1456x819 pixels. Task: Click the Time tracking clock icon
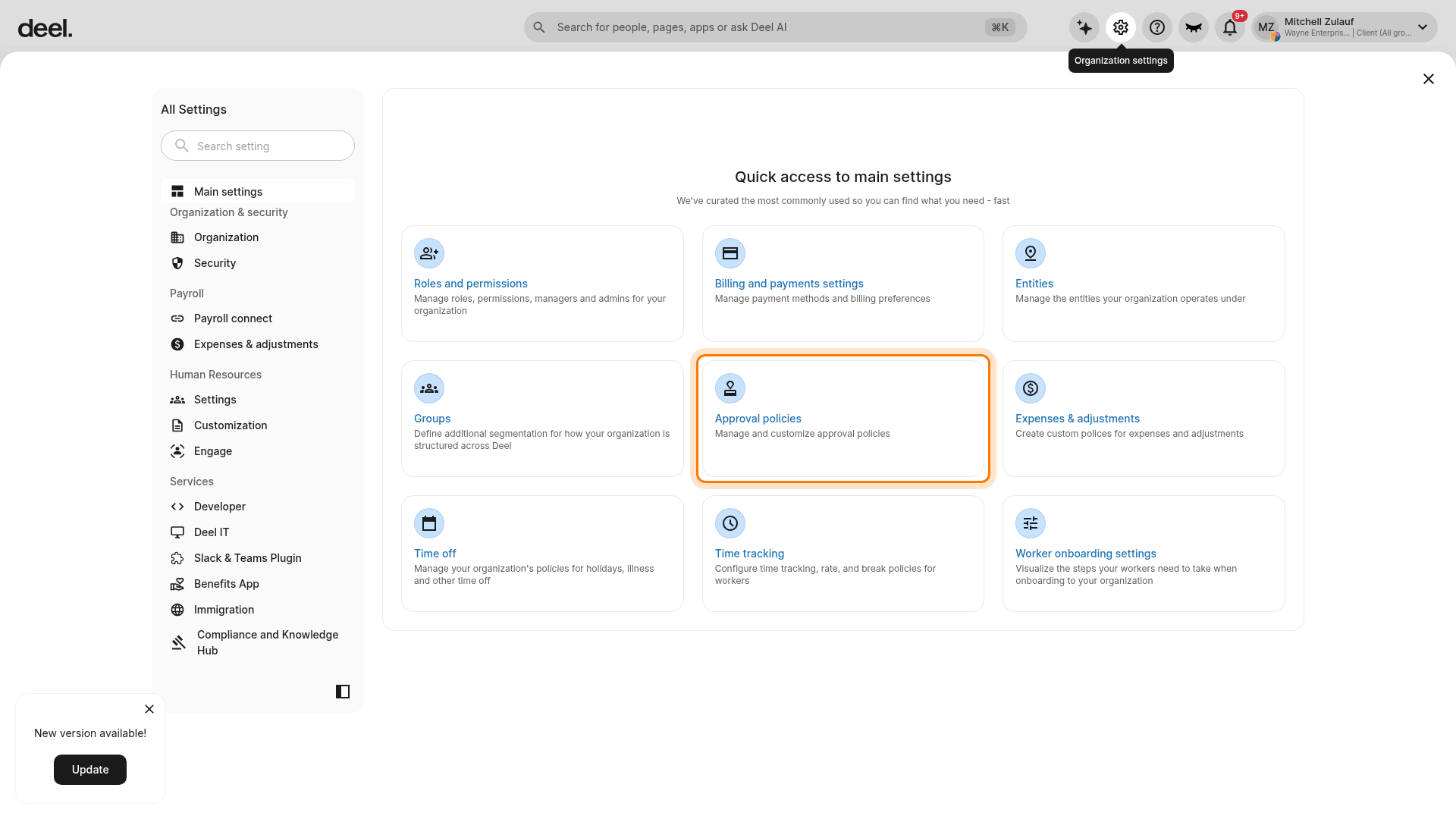click(x=730, y=523)
